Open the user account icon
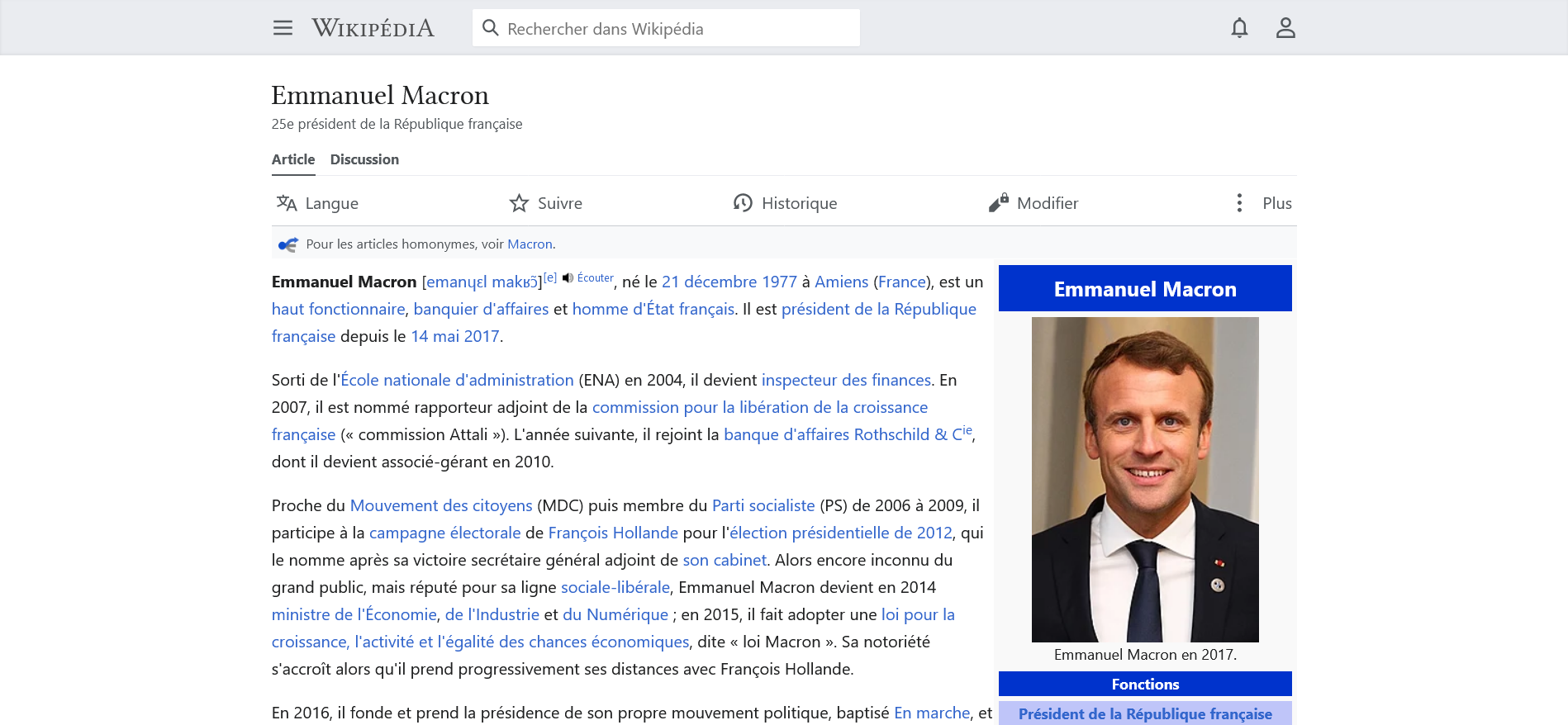The image size is (1568, 725). tap(1285, 28)
